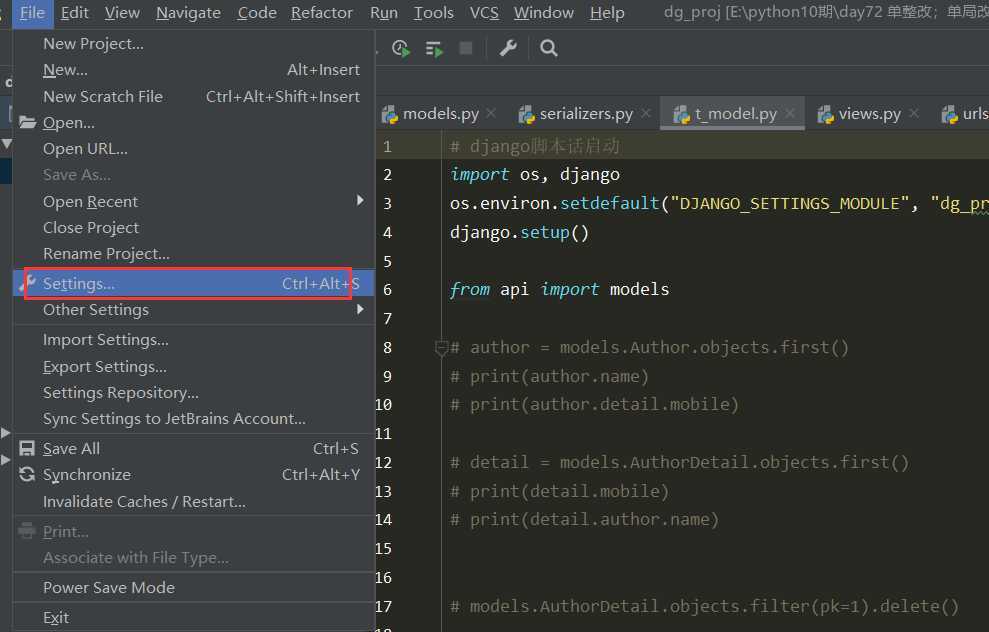Click the printer icon beside Print...

(x=27, y=531)
